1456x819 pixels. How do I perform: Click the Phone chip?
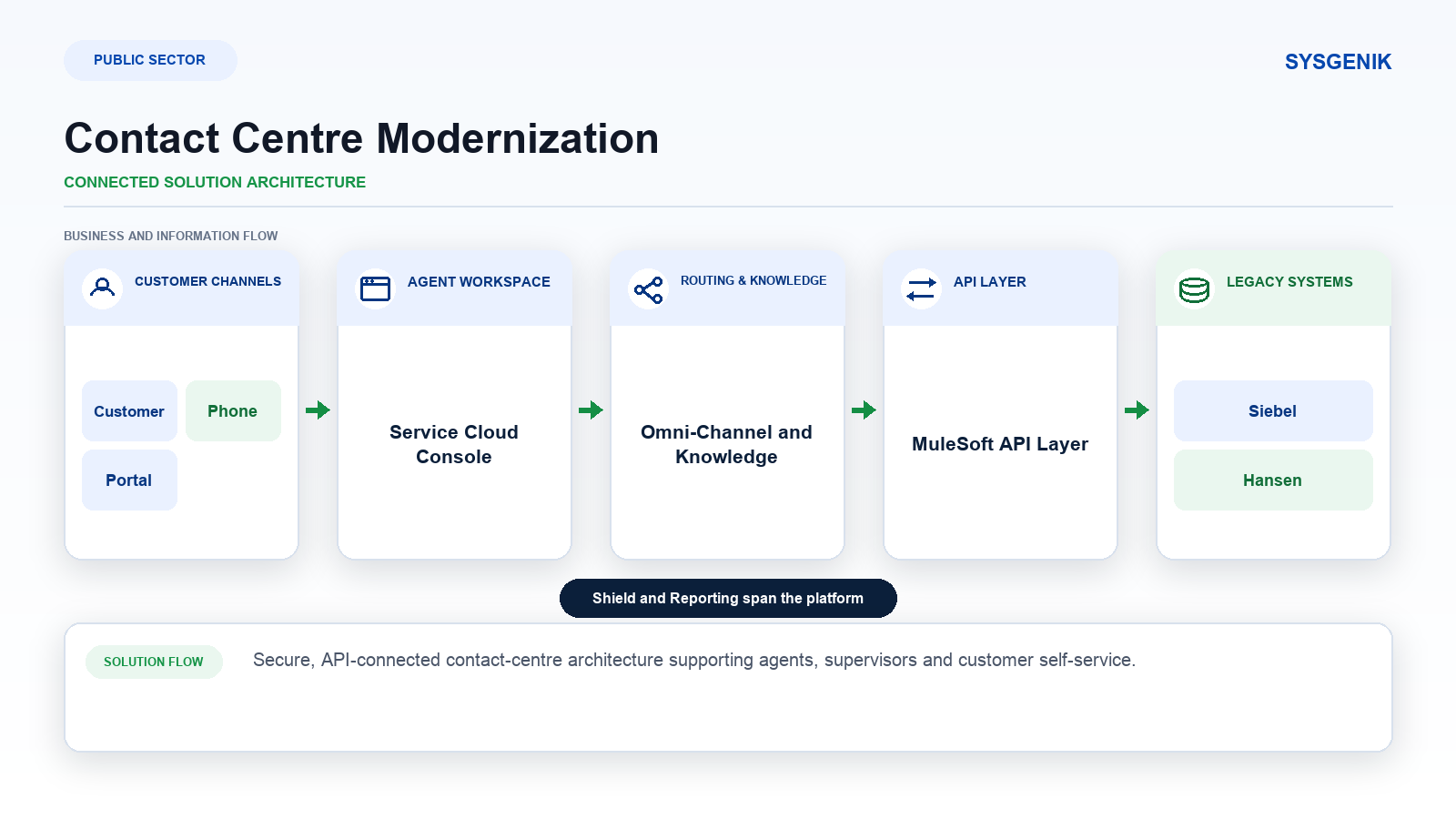pyautogui.click(x=233, y=411)
